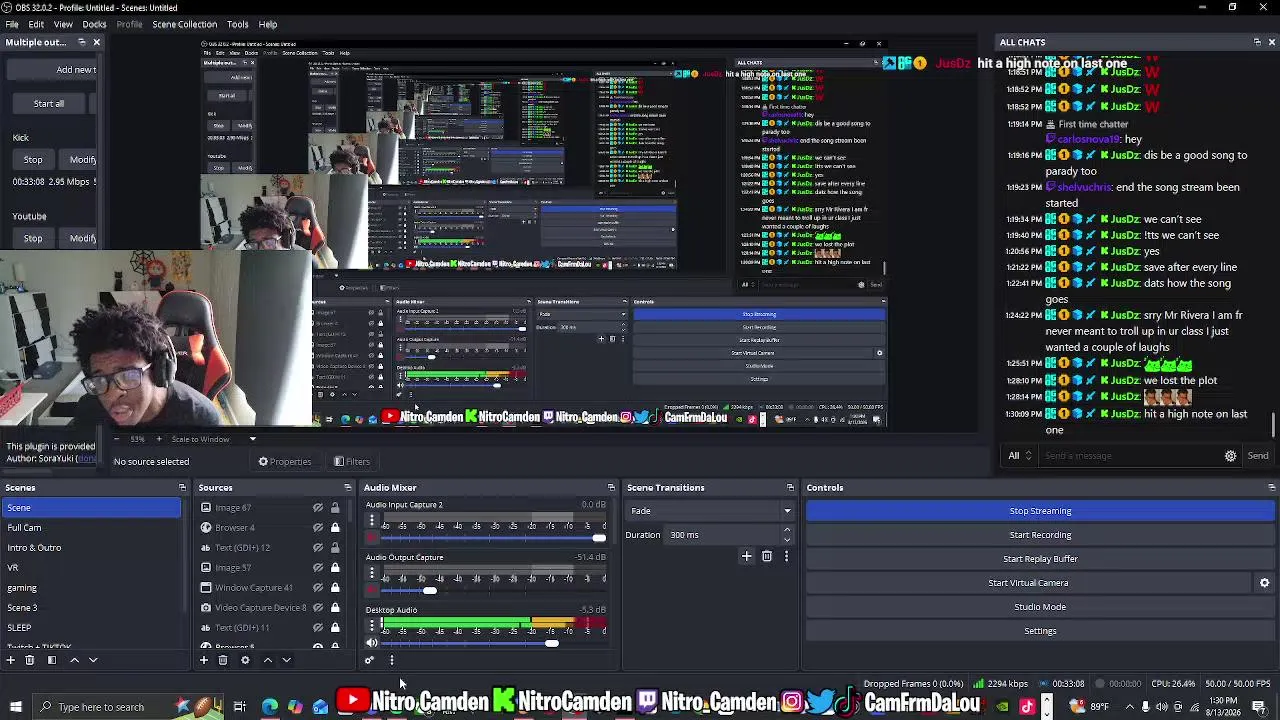Start the Virtual Camera
Viewport: 1280px width, 720px height.
tap(1028, 583)
